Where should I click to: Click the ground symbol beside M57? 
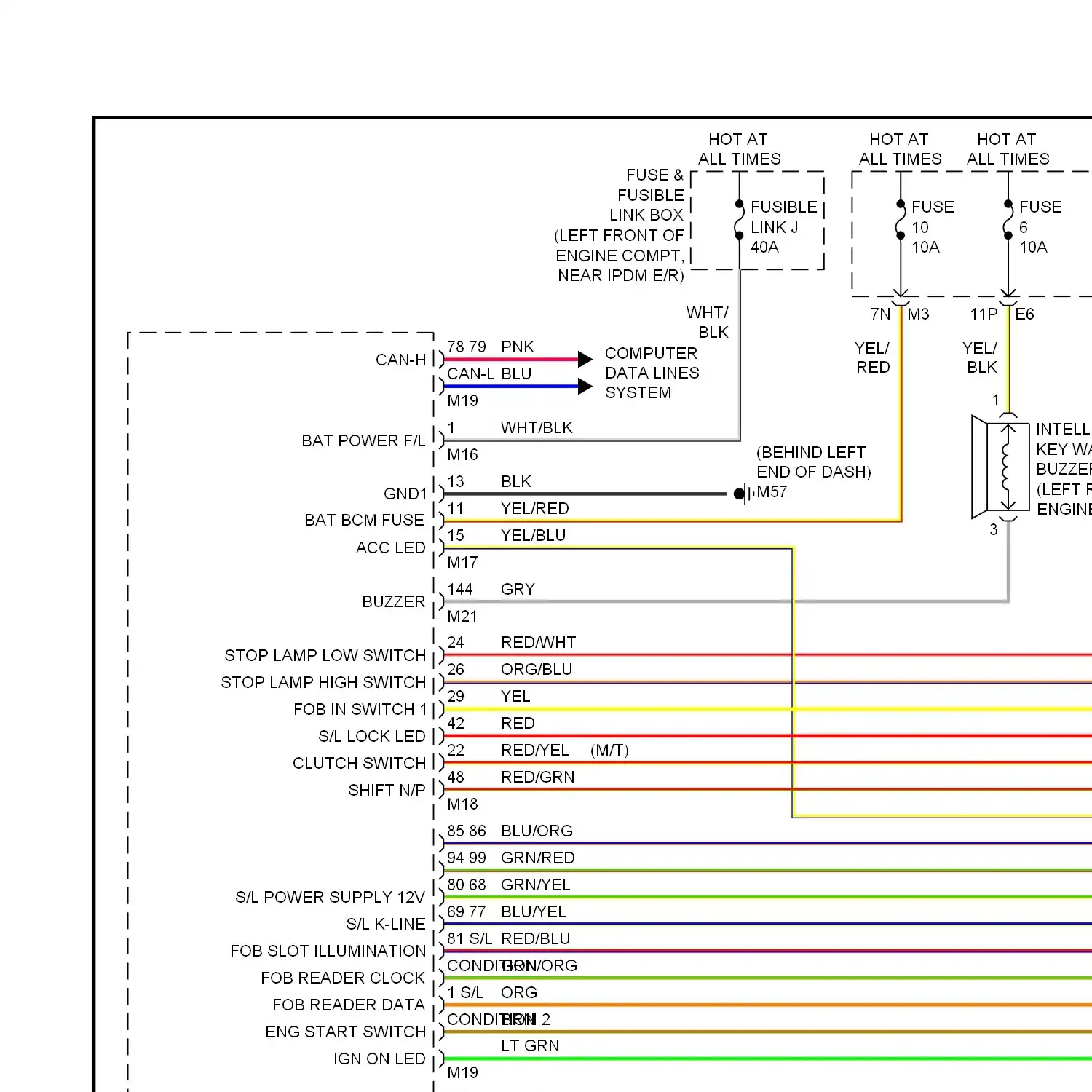(743, 494)
